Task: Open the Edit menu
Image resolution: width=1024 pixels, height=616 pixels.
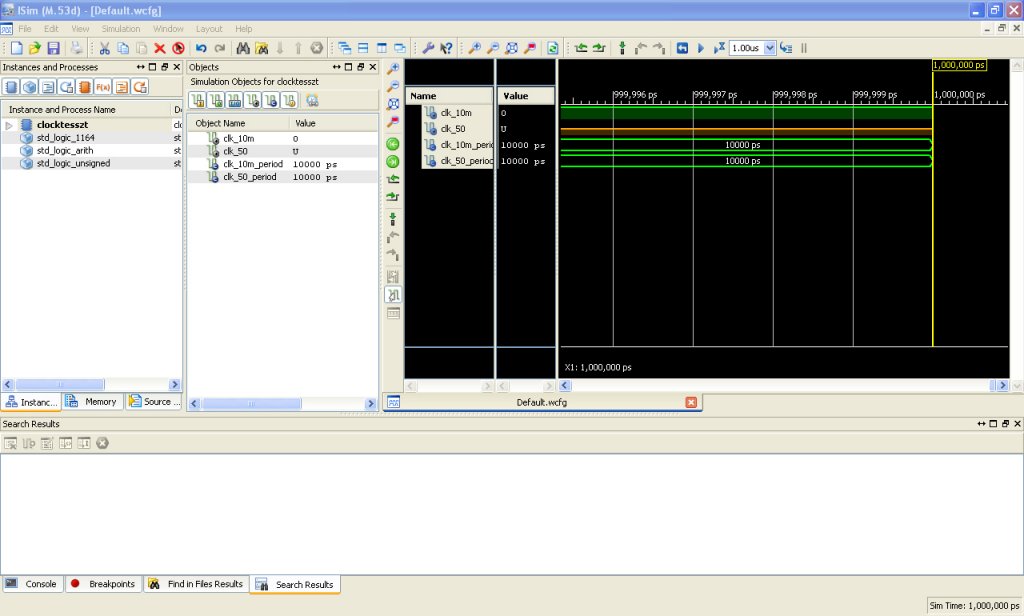Action: pyautogui.click(x=51, y=29)
